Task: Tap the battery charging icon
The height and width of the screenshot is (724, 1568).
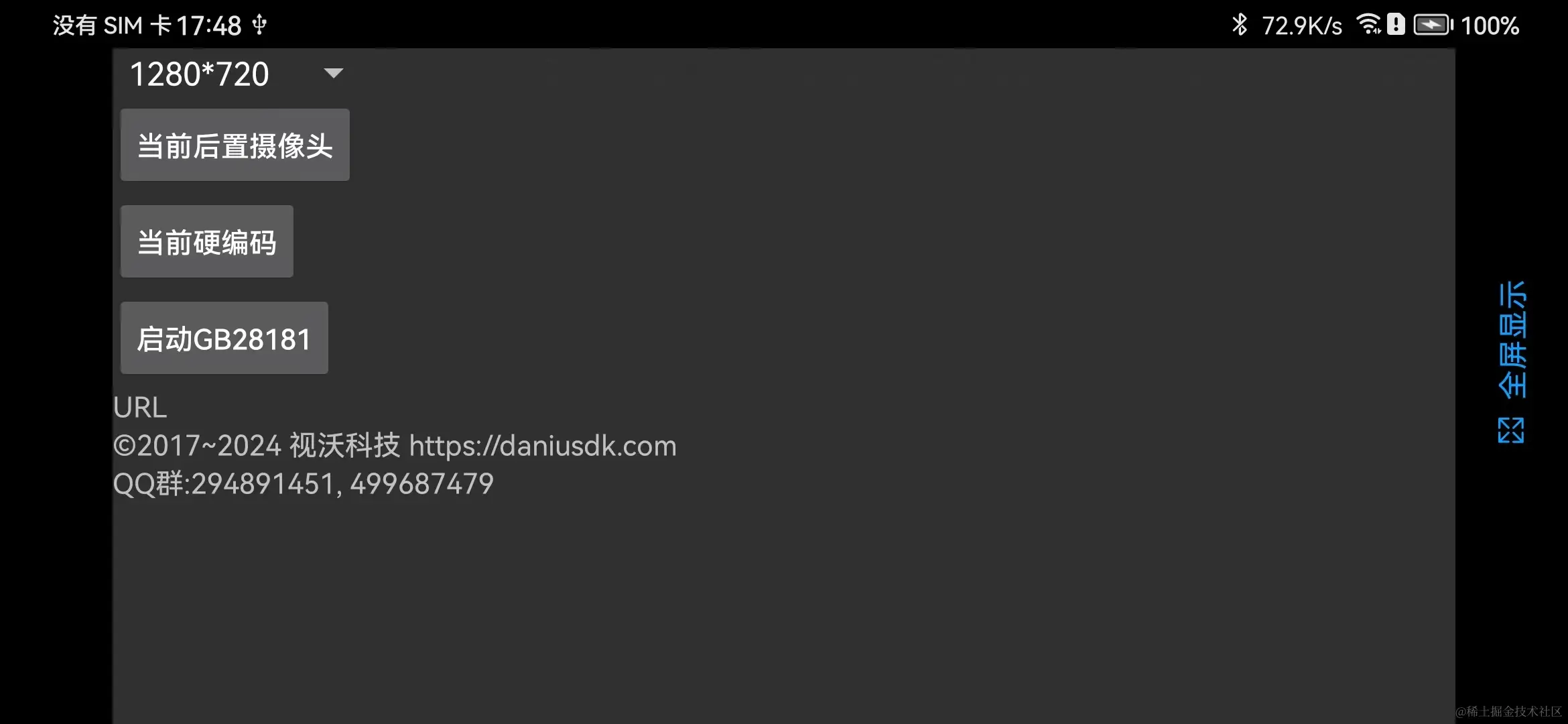Action: 1433,25
